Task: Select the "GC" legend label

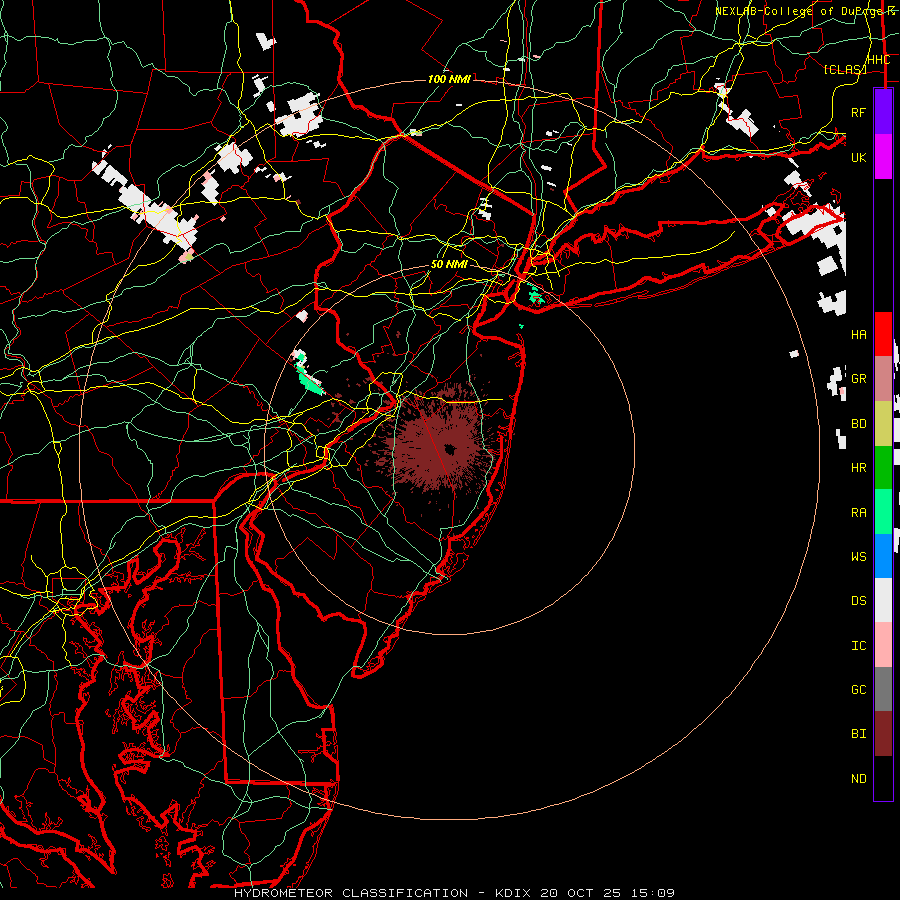Action: click(859, 690)
